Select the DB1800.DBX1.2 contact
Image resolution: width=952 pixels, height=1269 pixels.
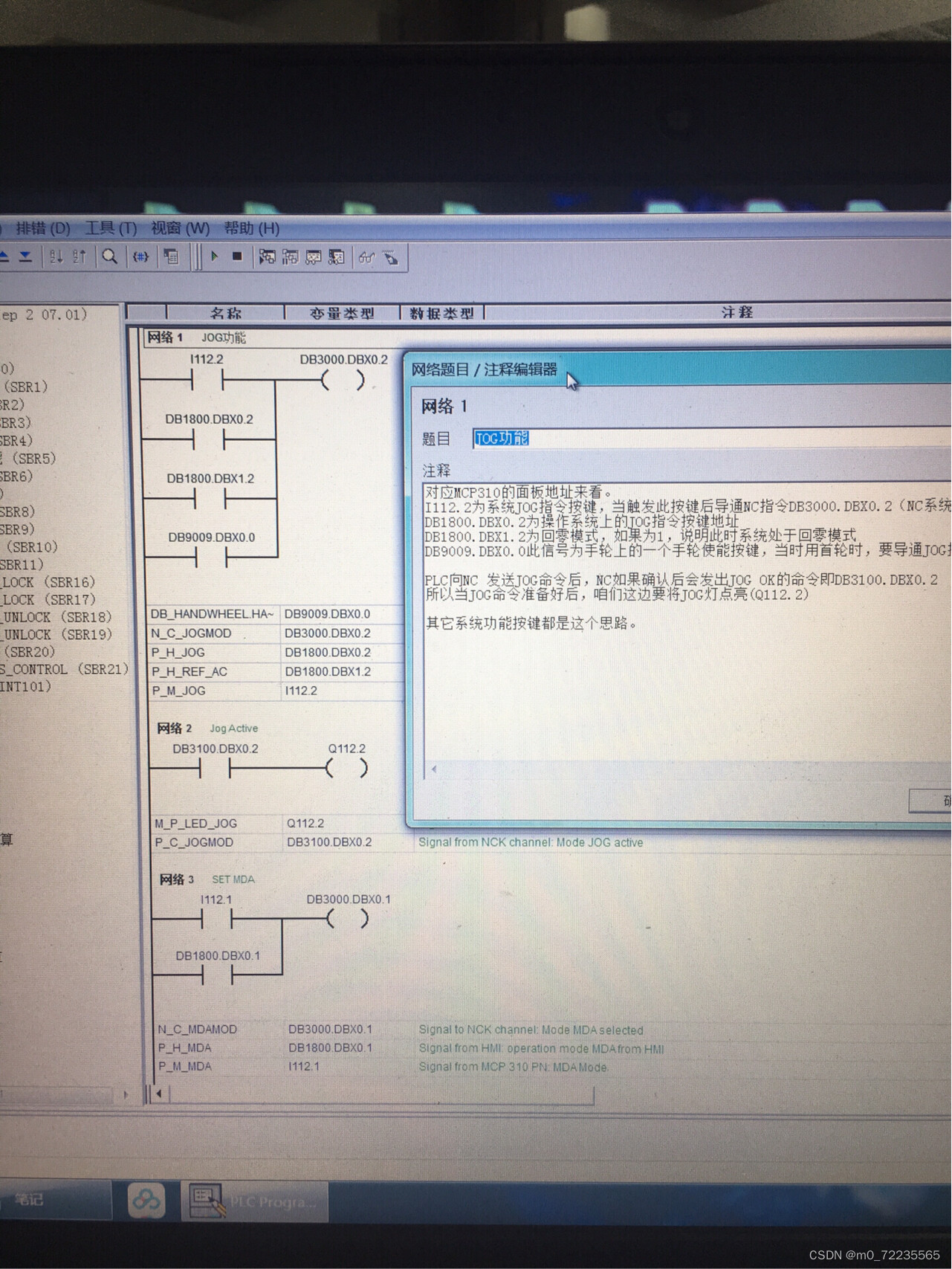(x=210, y=499)
